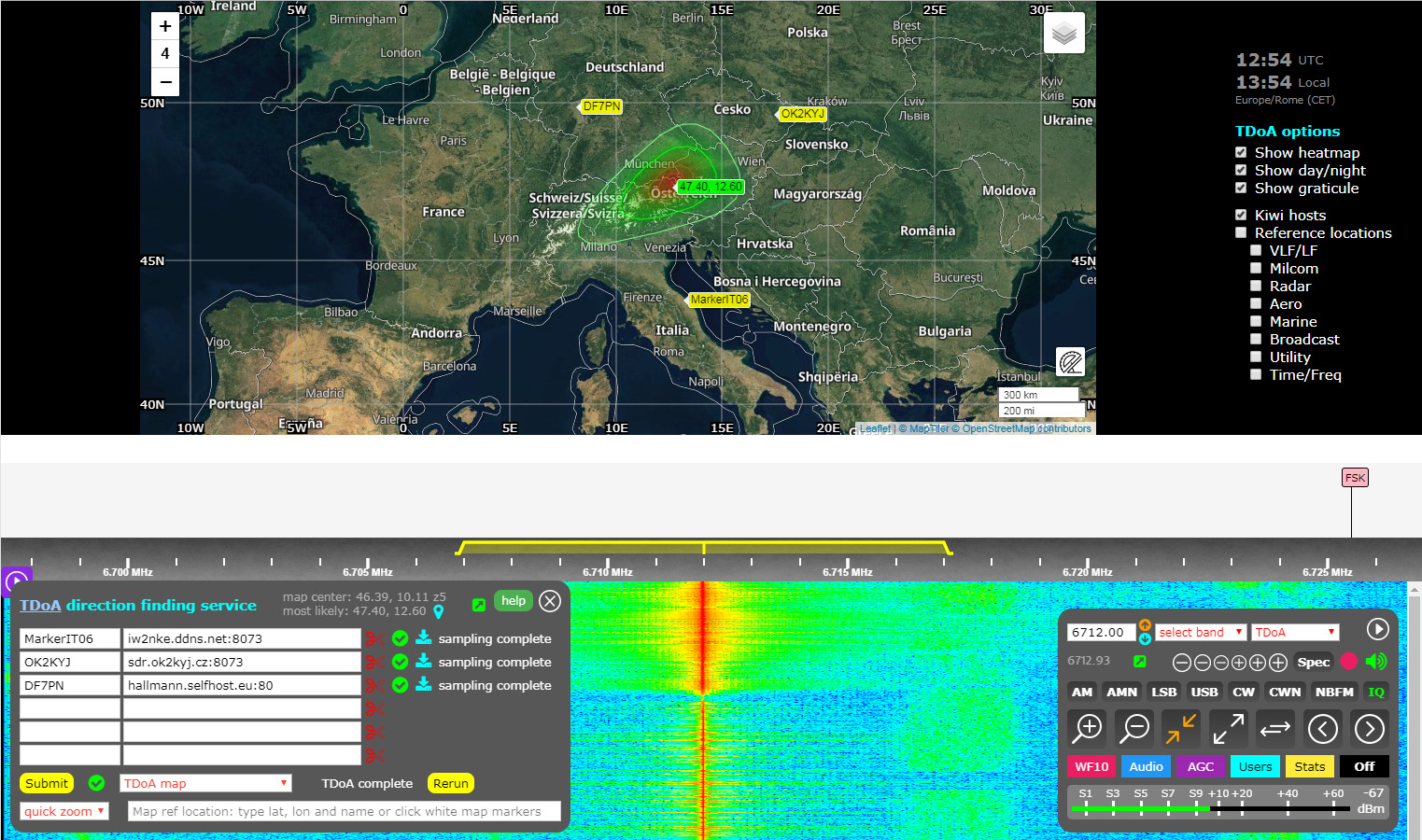This screenshot has height=840, width=1422.
Task: Enable Reference locations checkbox
Action: click(x=1241, y=232)
